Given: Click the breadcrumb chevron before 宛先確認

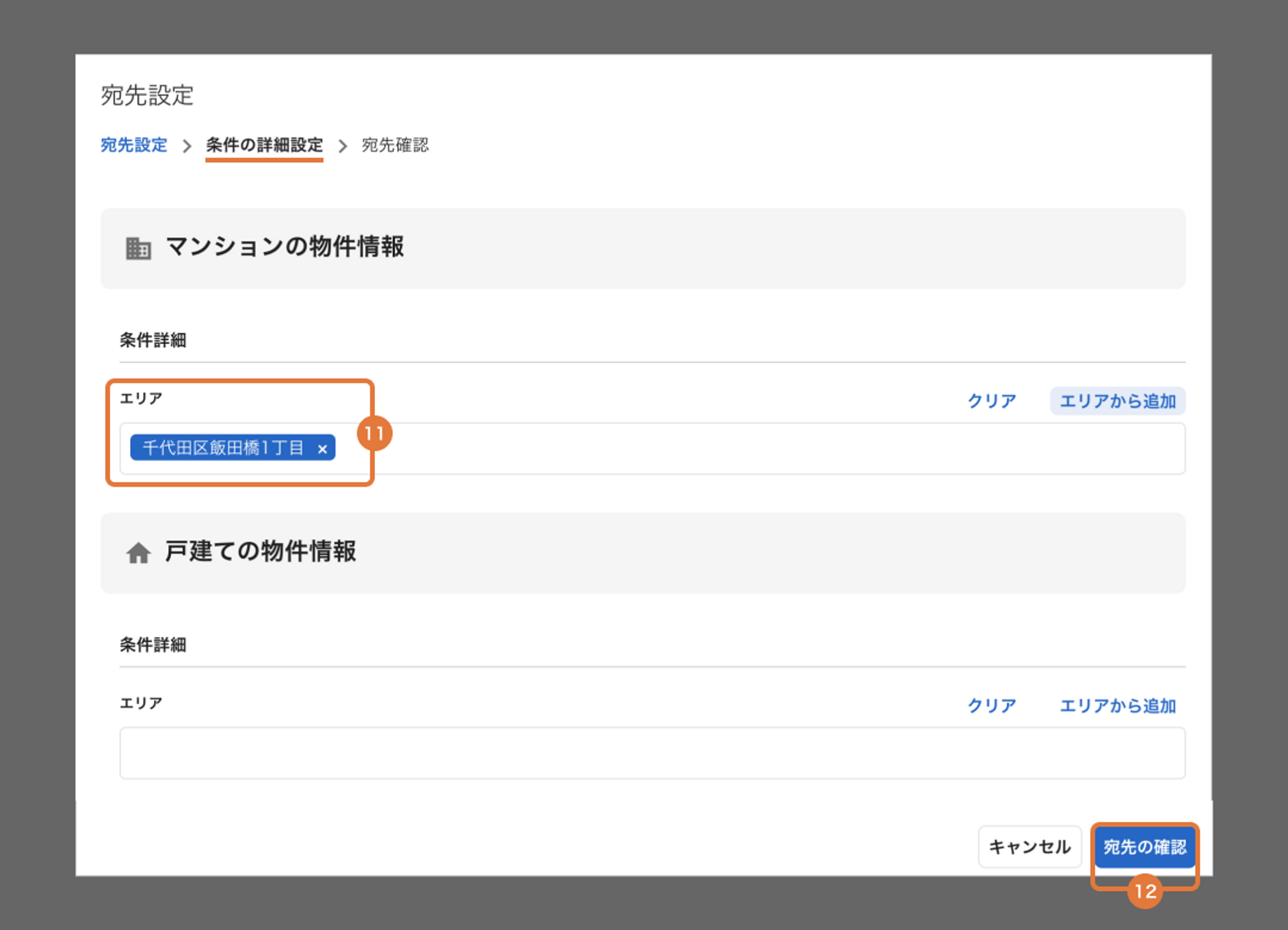Looking at the screenshot, I should tap(343, 146).
